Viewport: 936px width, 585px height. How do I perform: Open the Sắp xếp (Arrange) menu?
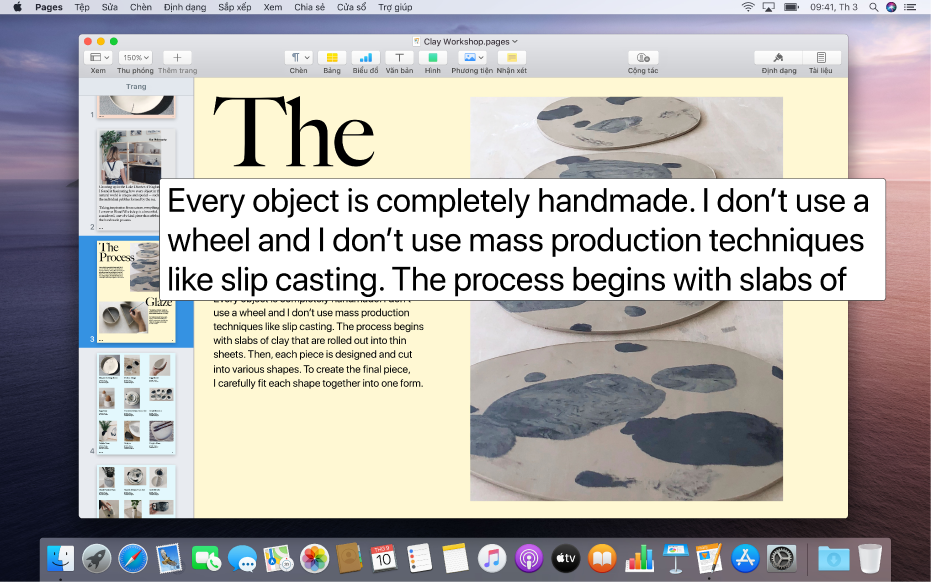click(x=236, y=7)
